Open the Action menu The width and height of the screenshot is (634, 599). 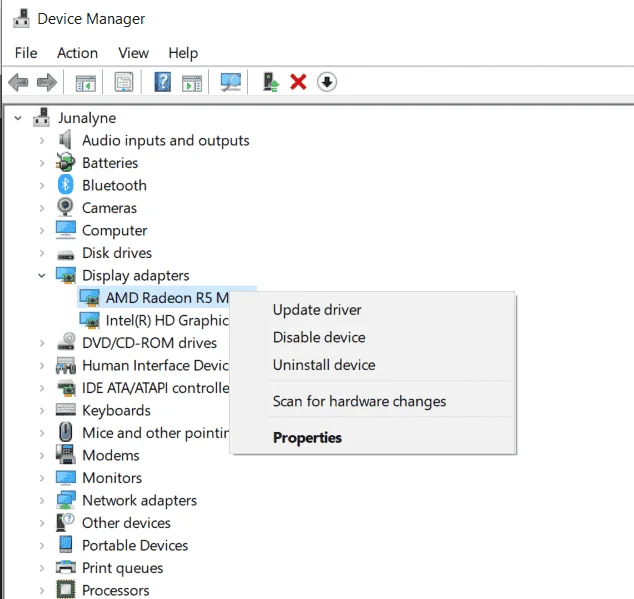tap(78, 53)
